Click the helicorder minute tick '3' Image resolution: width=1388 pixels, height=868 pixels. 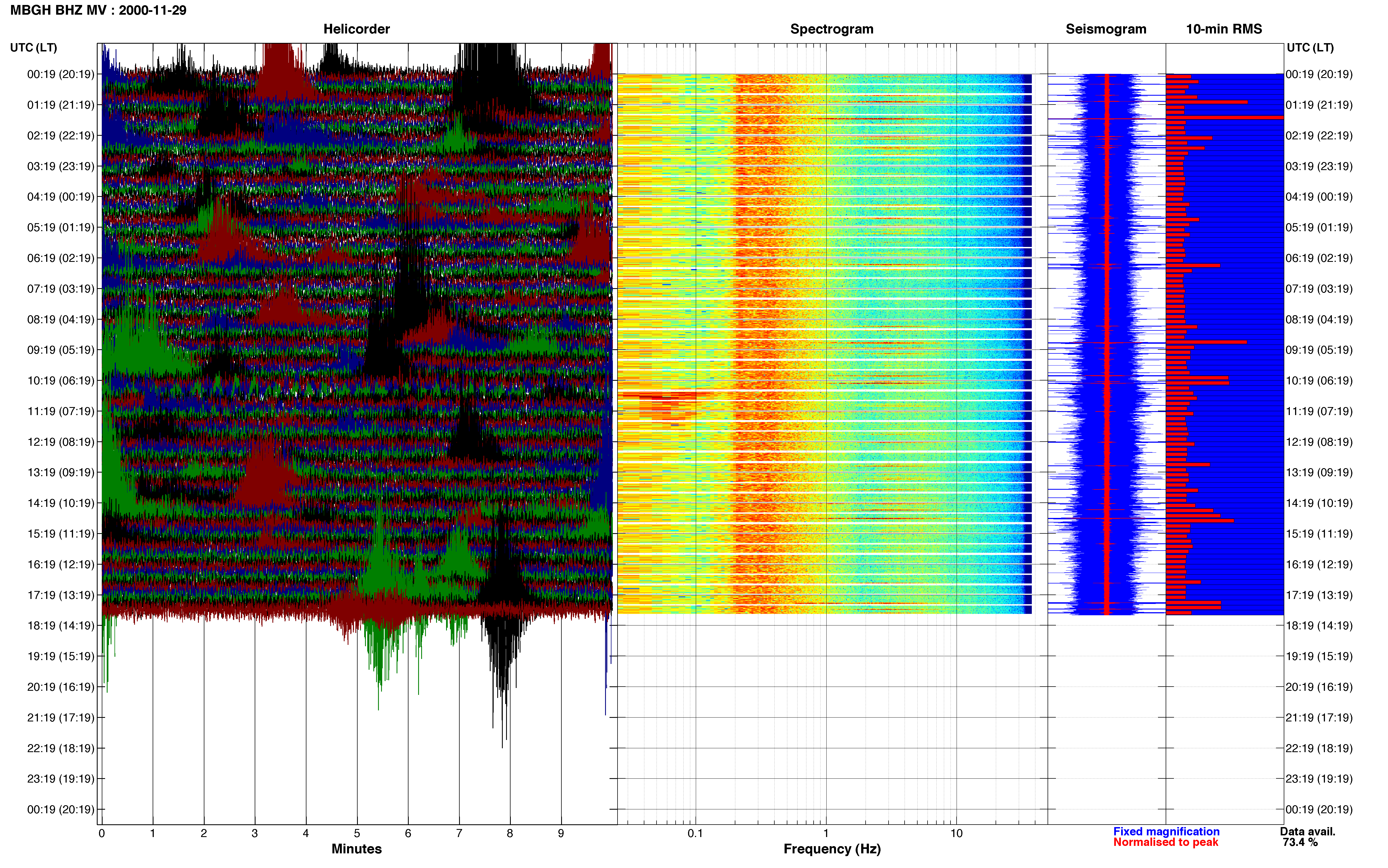(255, 833)
